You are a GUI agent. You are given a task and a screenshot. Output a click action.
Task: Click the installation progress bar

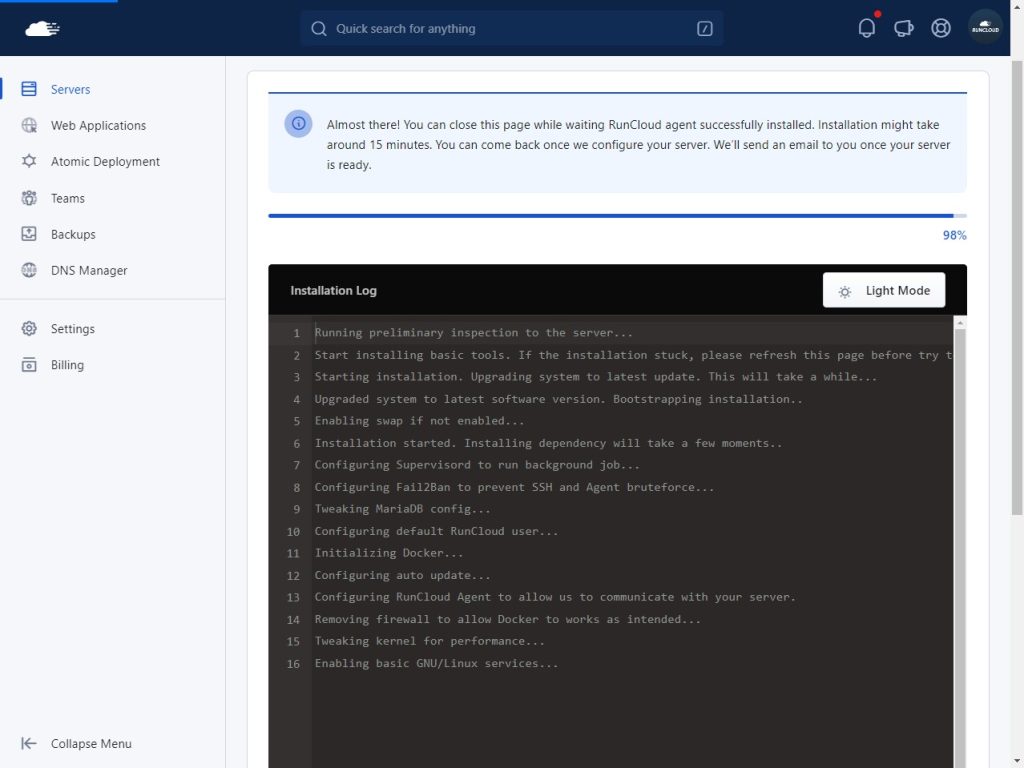click(617, 216)
